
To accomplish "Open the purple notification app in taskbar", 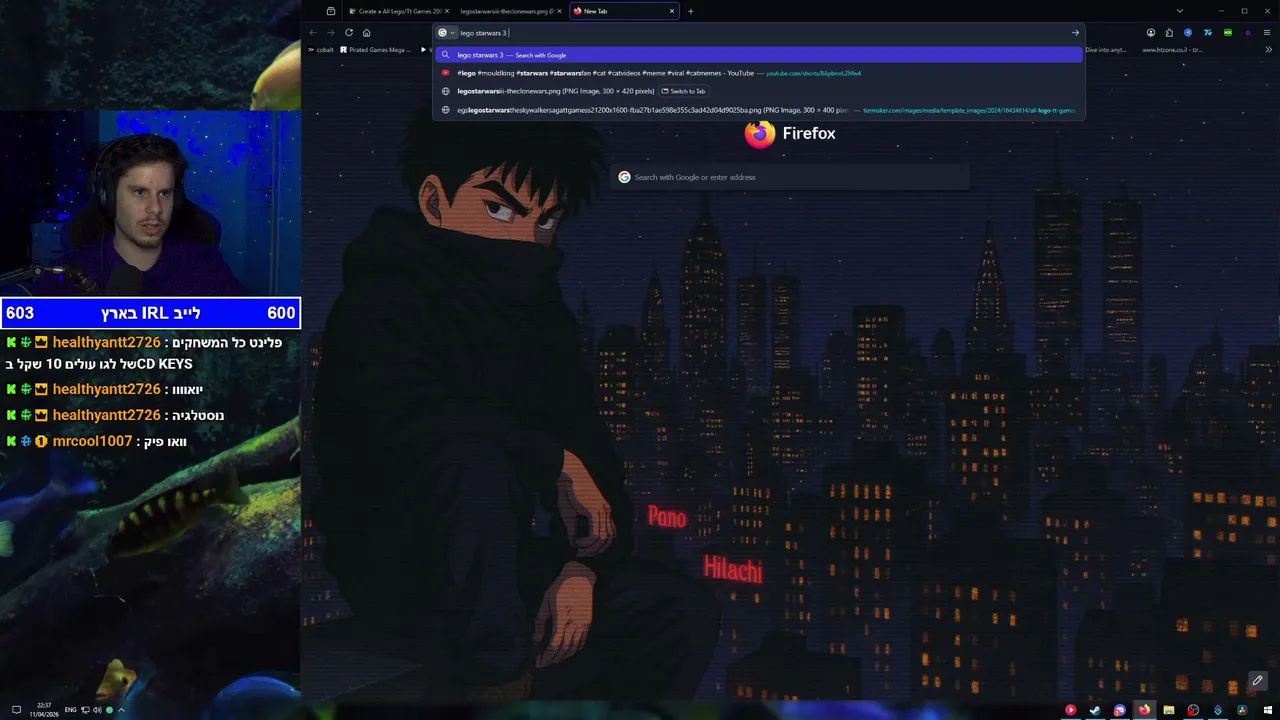I will tap(1119, 710).
